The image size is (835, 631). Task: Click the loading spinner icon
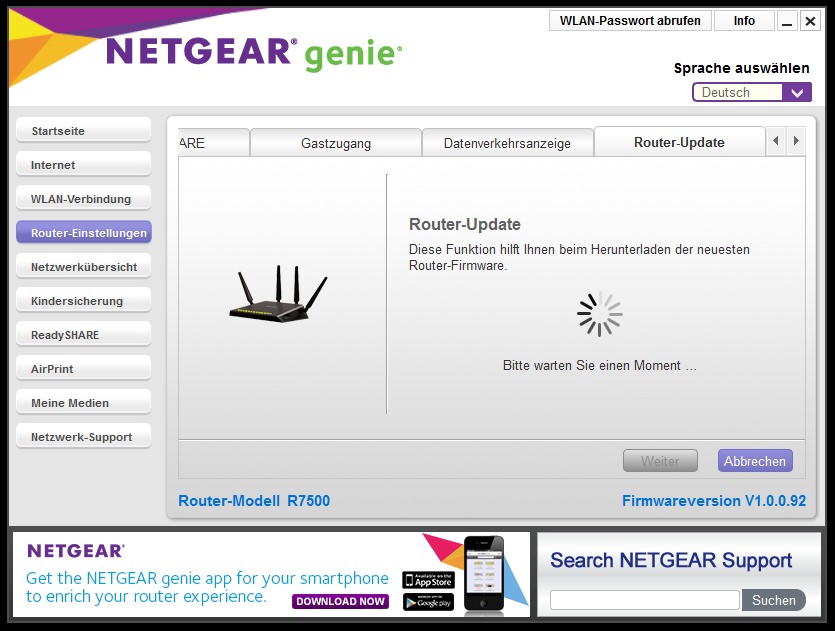[600, 314]
